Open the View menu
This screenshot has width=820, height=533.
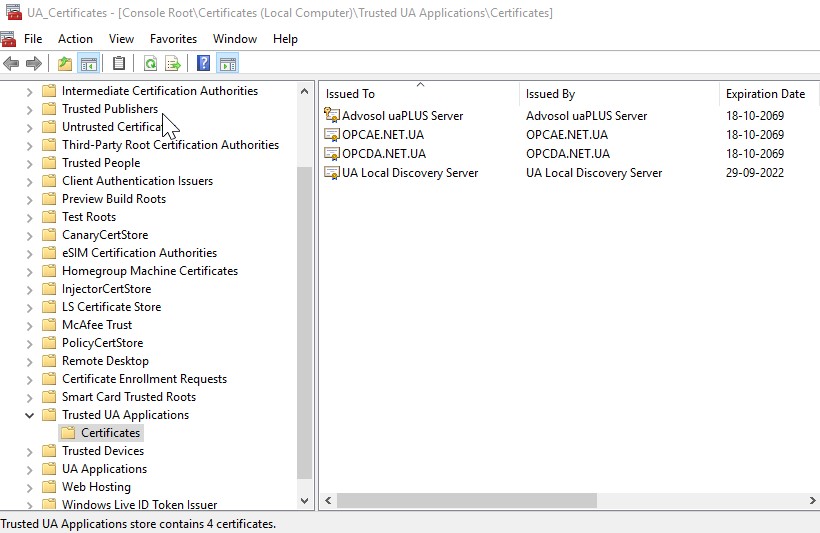coord(121,39)
